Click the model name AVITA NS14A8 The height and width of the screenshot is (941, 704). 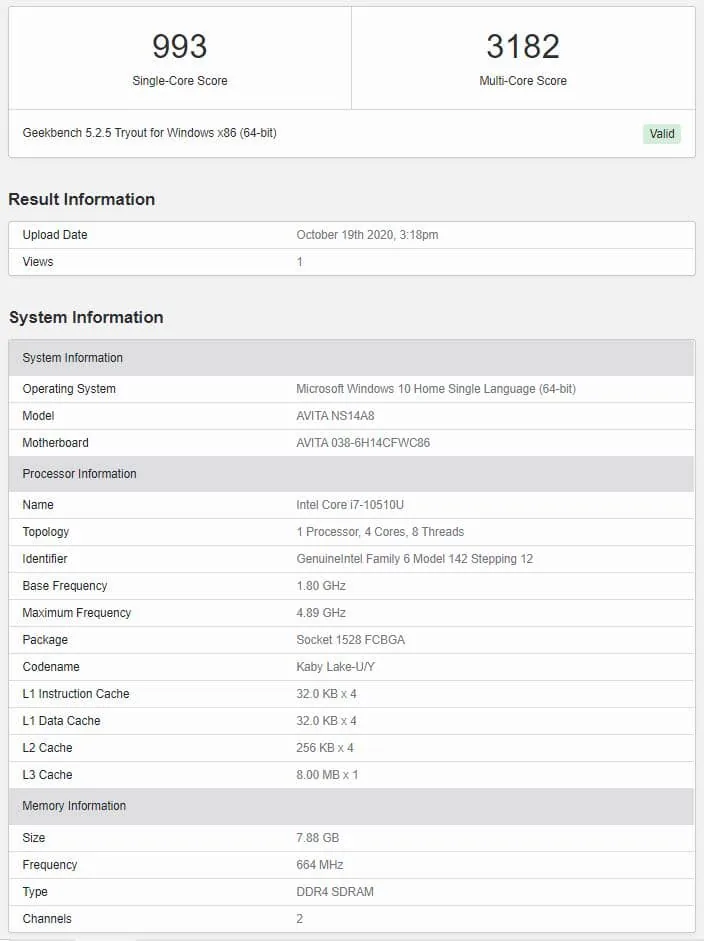tap(335, 416)
